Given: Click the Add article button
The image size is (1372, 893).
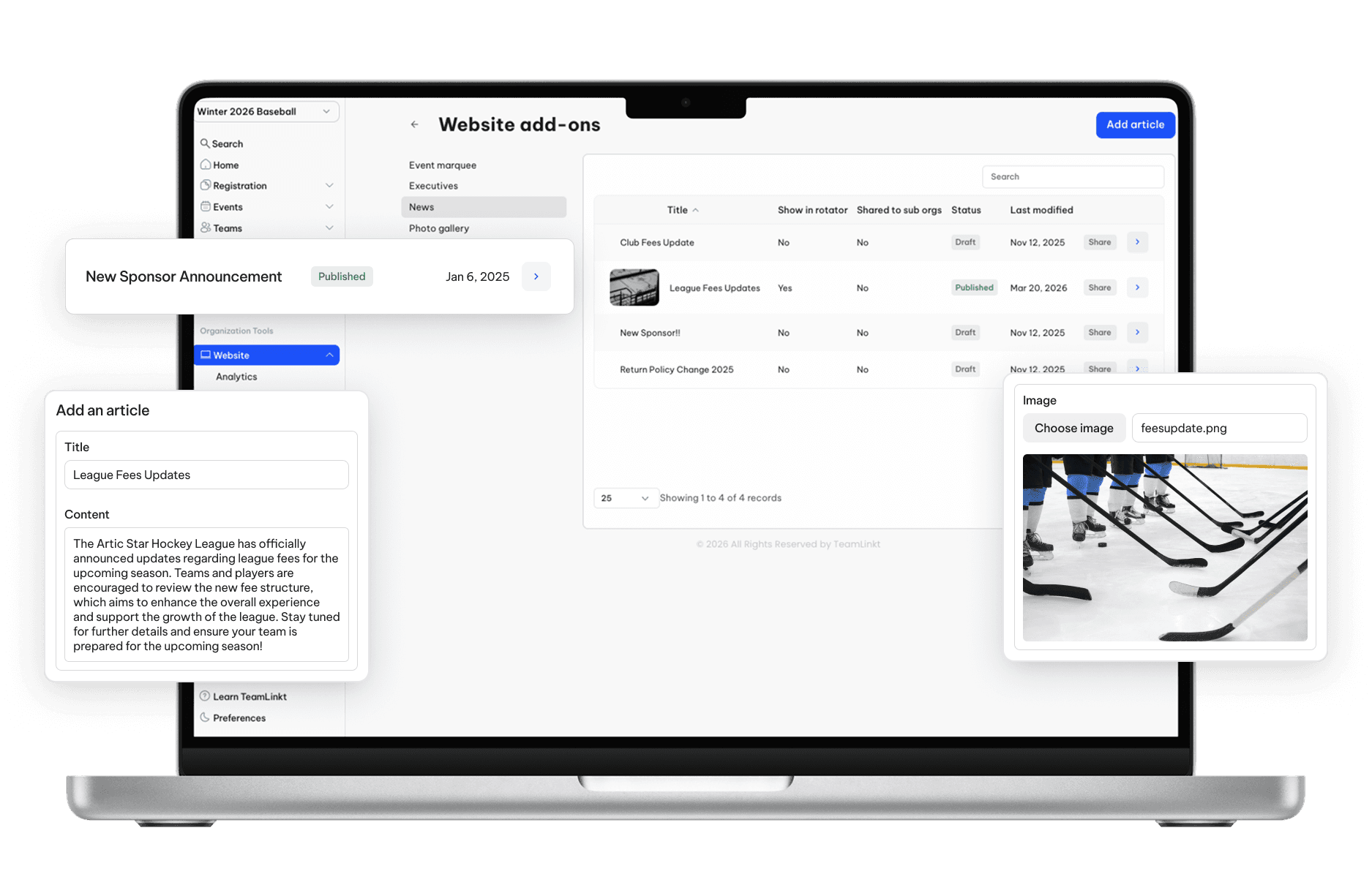Looking at the screenshot, I should point(1135,124).
